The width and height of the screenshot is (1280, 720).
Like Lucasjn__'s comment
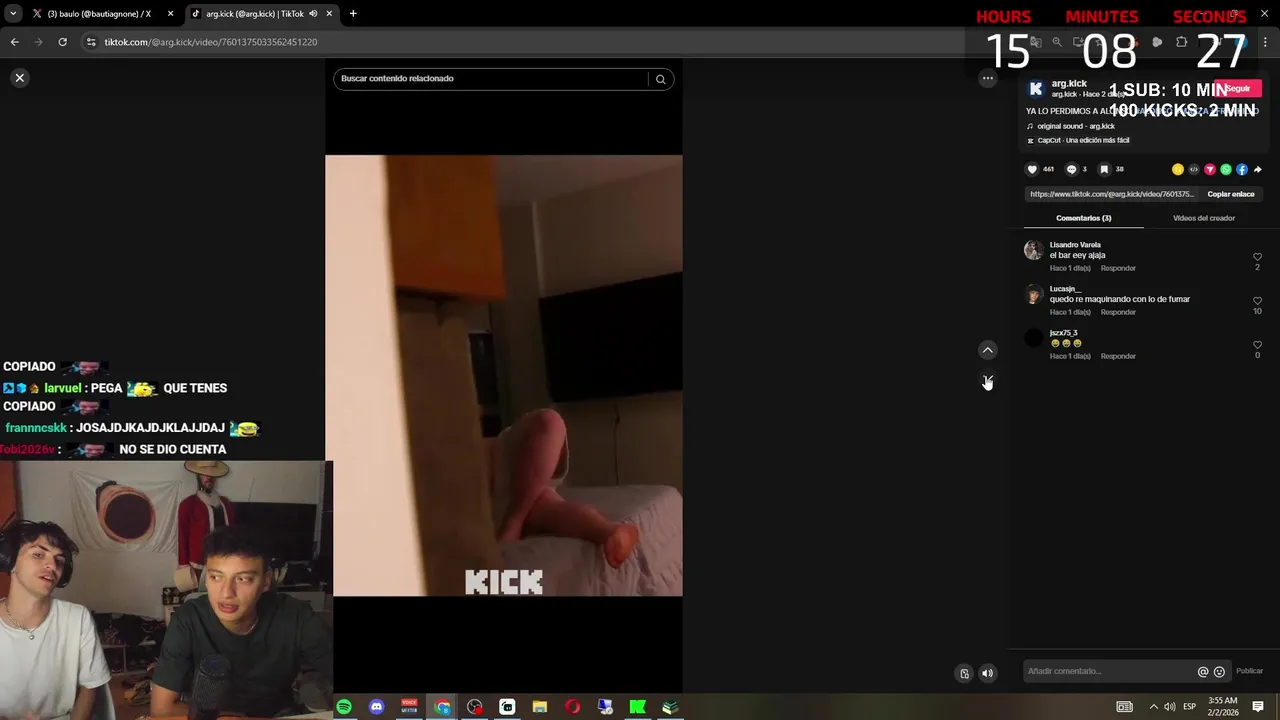pos(1257,301)
